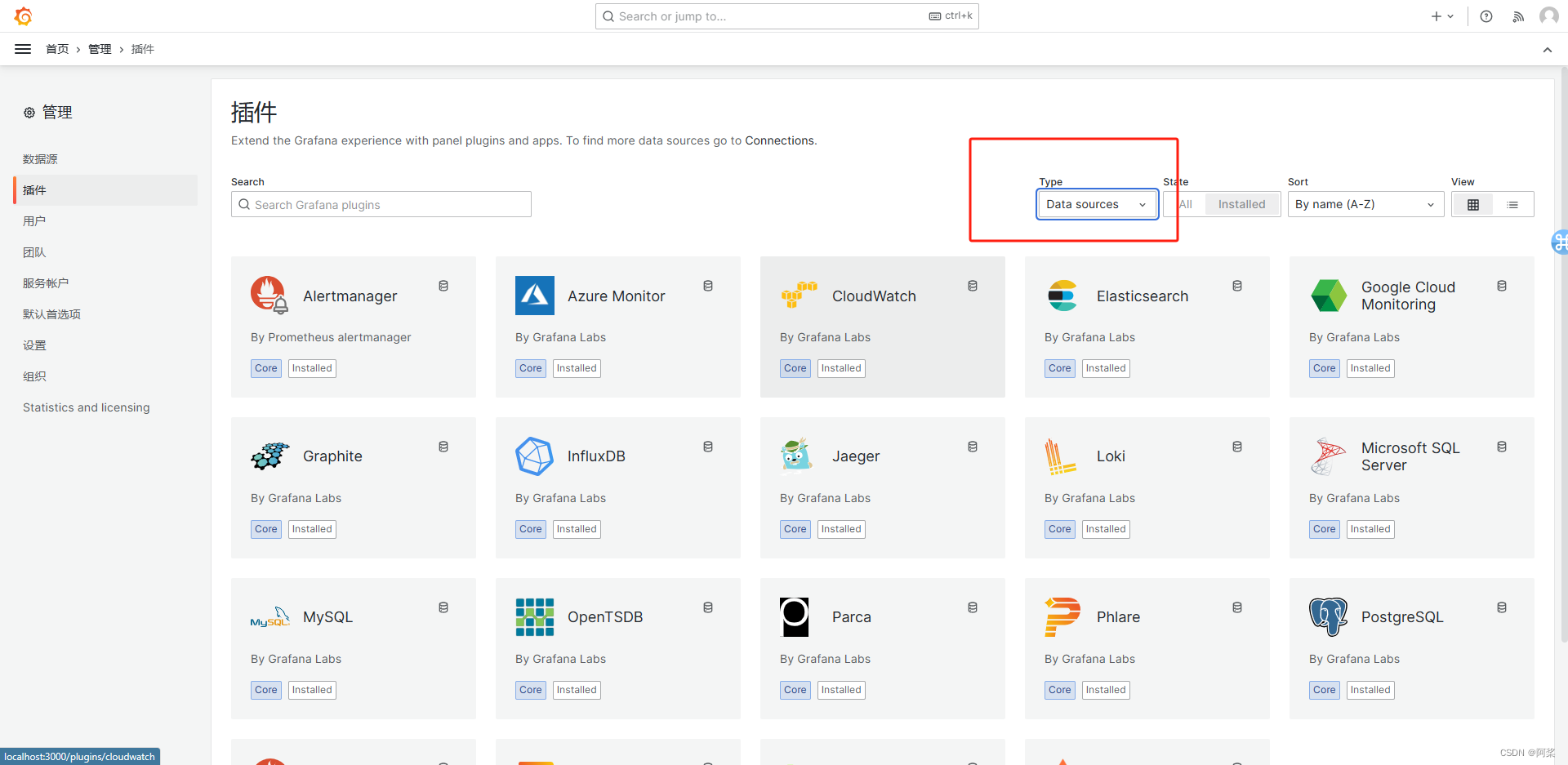
Task: Go to 首页 breadcrumb
Action: point(57,49)
